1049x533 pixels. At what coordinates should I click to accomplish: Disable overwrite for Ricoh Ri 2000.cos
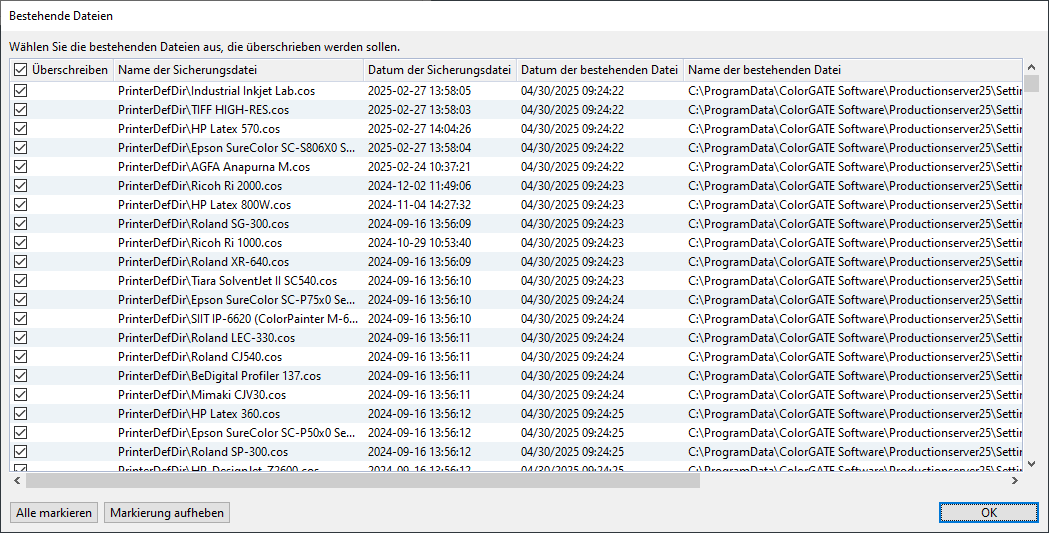click(x=20, y=186)
